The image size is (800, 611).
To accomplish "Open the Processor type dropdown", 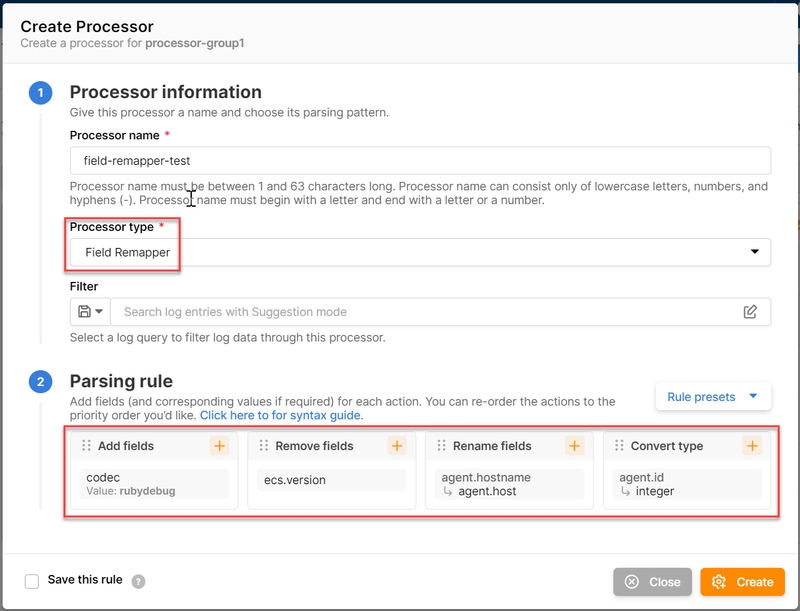I will tap(420, 252).
